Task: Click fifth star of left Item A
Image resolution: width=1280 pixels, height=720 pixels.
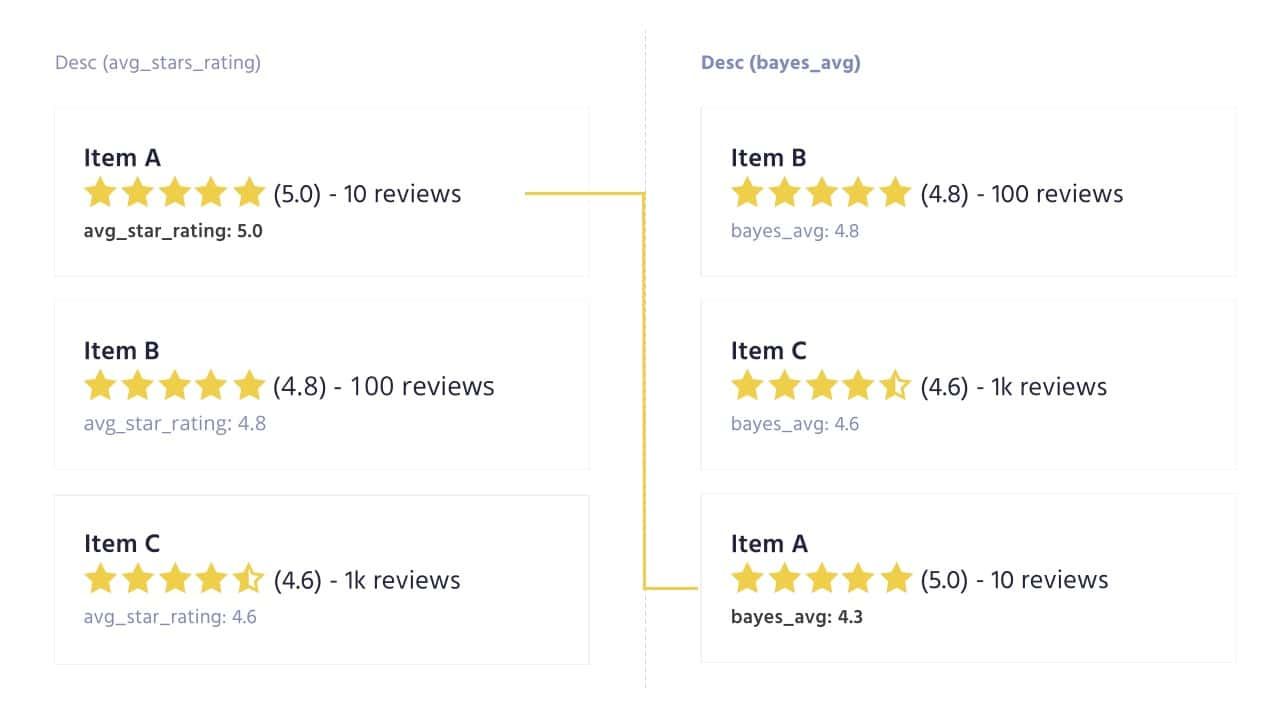Action: pos(248,192)
